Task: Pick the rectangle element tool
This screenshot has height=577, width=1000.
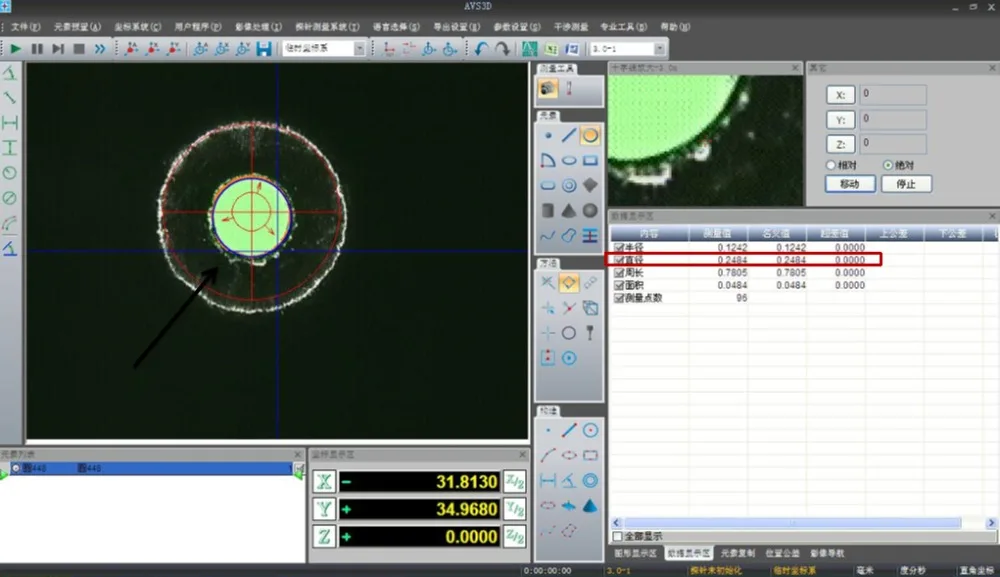Action: [x=591, y=160]
